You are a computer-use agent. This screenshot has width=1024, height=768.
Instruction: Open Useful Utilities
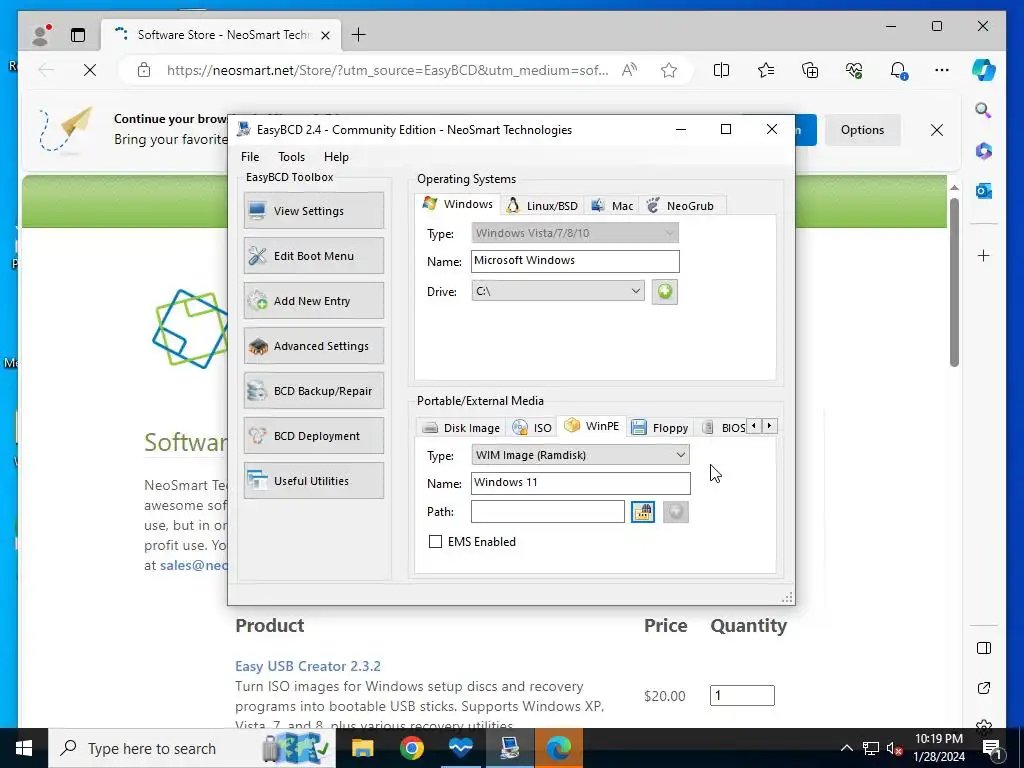click(313, 481)
